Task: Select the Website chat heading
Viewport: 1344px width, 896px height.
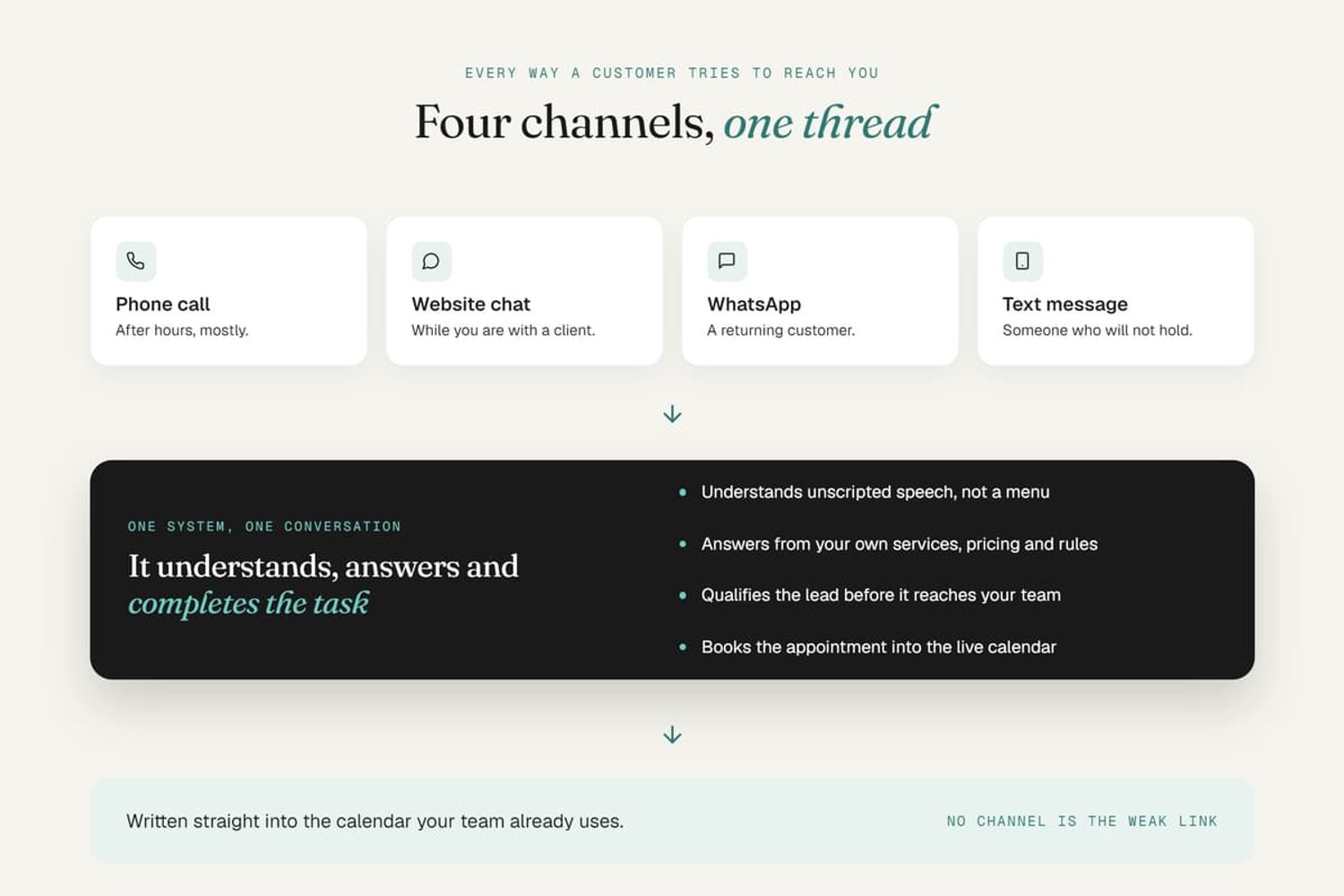Action: tap(470, 305)
